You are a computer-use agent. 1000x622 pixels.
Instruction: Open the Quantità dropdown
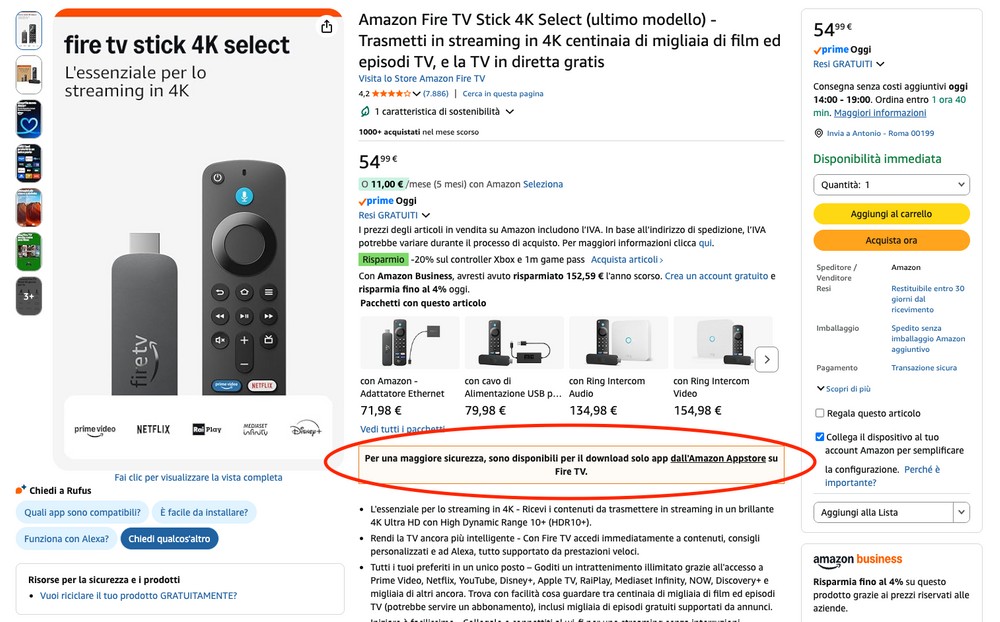coord(891,185)
